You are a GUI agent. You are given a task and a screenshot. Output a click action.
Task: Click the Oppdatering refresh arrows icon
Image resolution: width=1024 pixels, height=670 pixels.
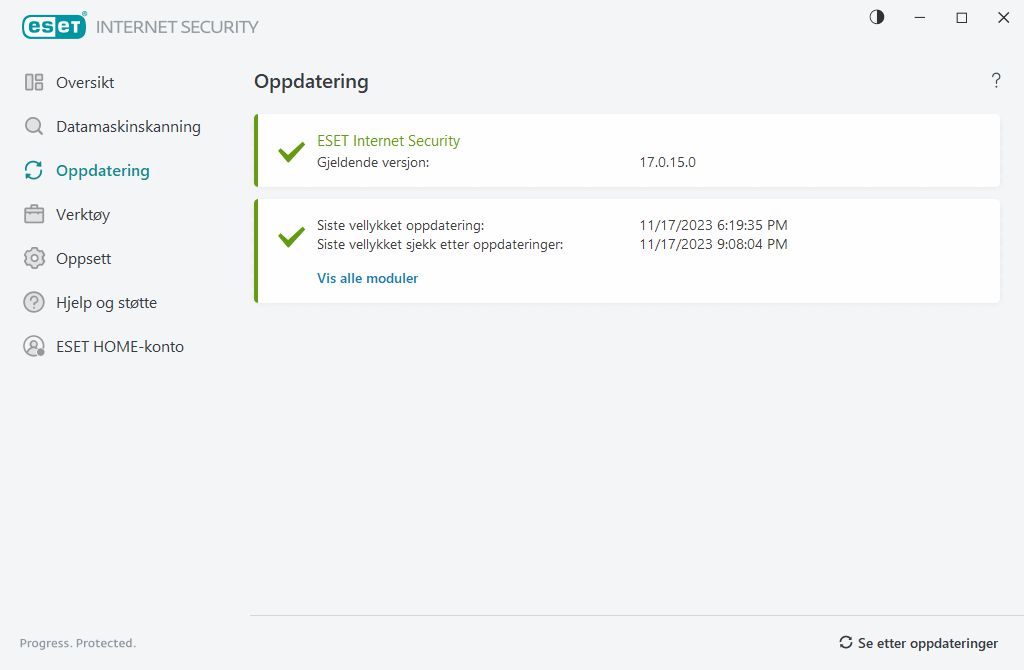pyautogui.click(x=34, y=171)
